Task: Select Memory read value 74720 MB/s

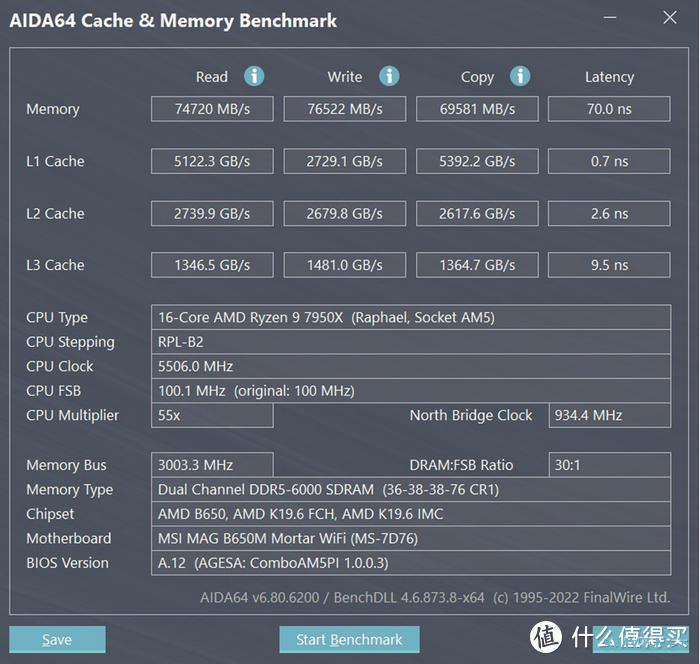Action: coord(212,109)
